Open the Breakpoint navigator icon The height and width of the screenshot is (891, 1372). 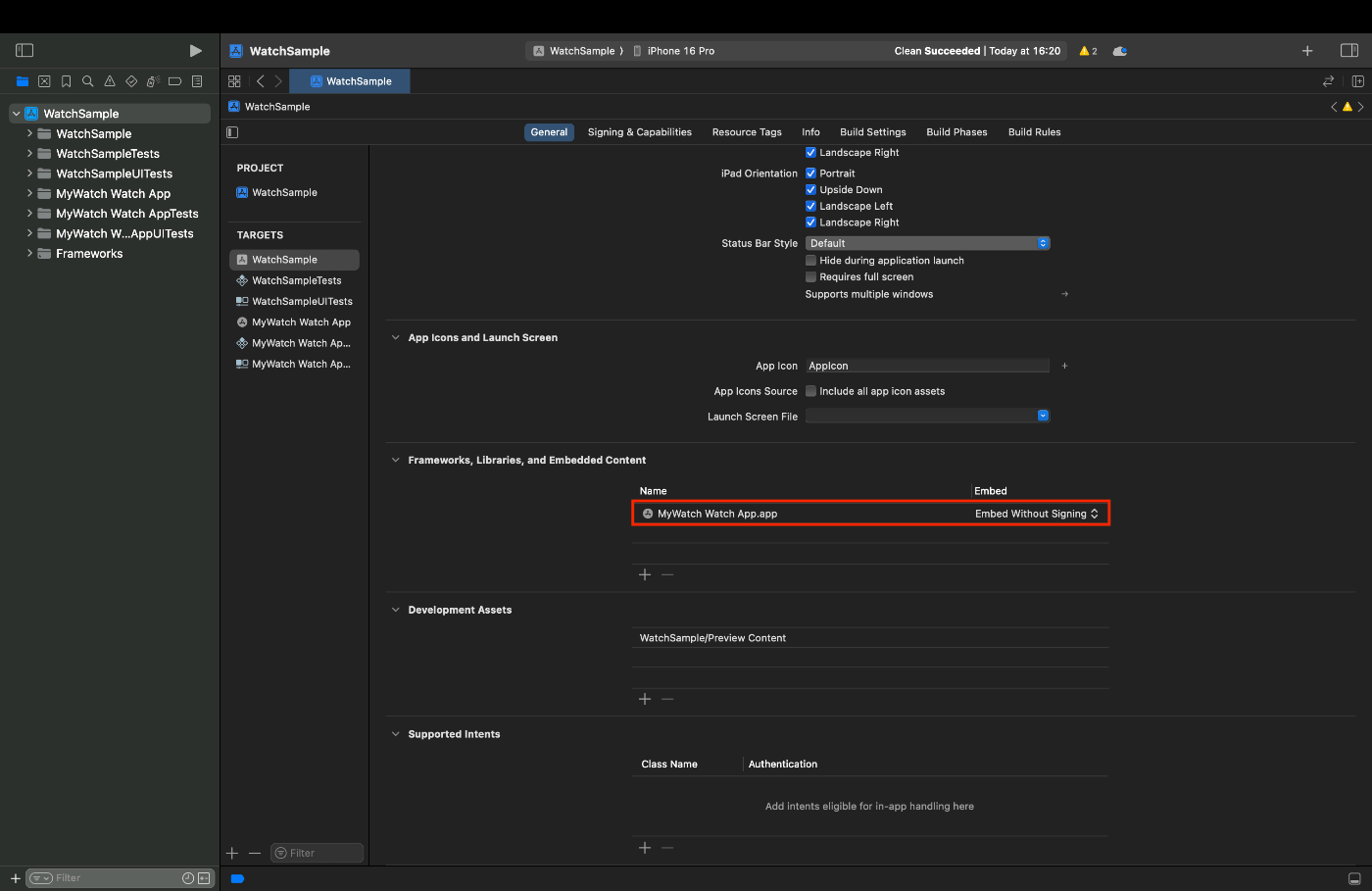[174, 81]
